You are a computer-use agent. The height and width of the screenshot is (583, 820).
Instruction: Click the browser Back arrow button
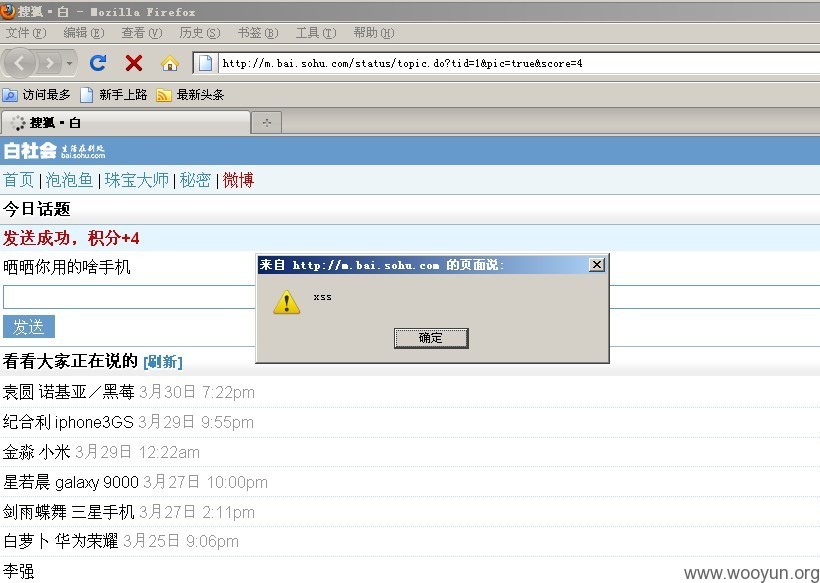pyautogui.click(x=19, y=63)
